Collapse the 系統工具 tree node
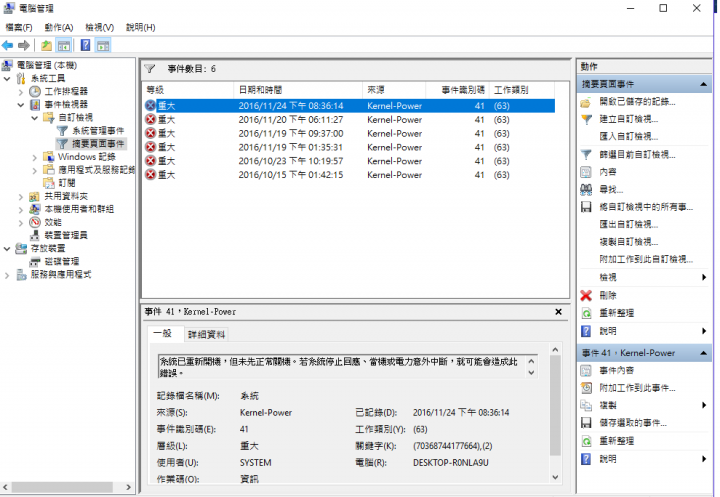 point(7,79)
